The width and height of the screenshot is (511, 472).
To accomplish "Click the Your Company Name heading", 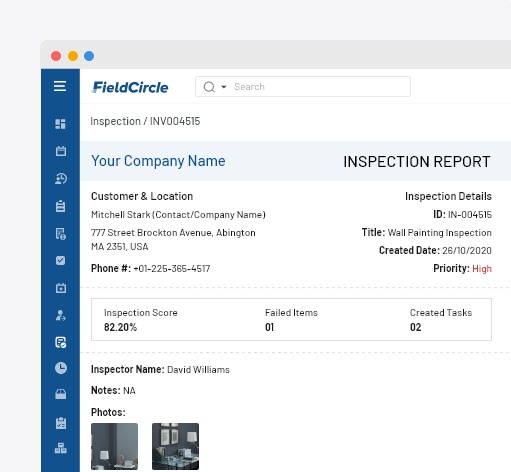I will (x=158, y=161).
